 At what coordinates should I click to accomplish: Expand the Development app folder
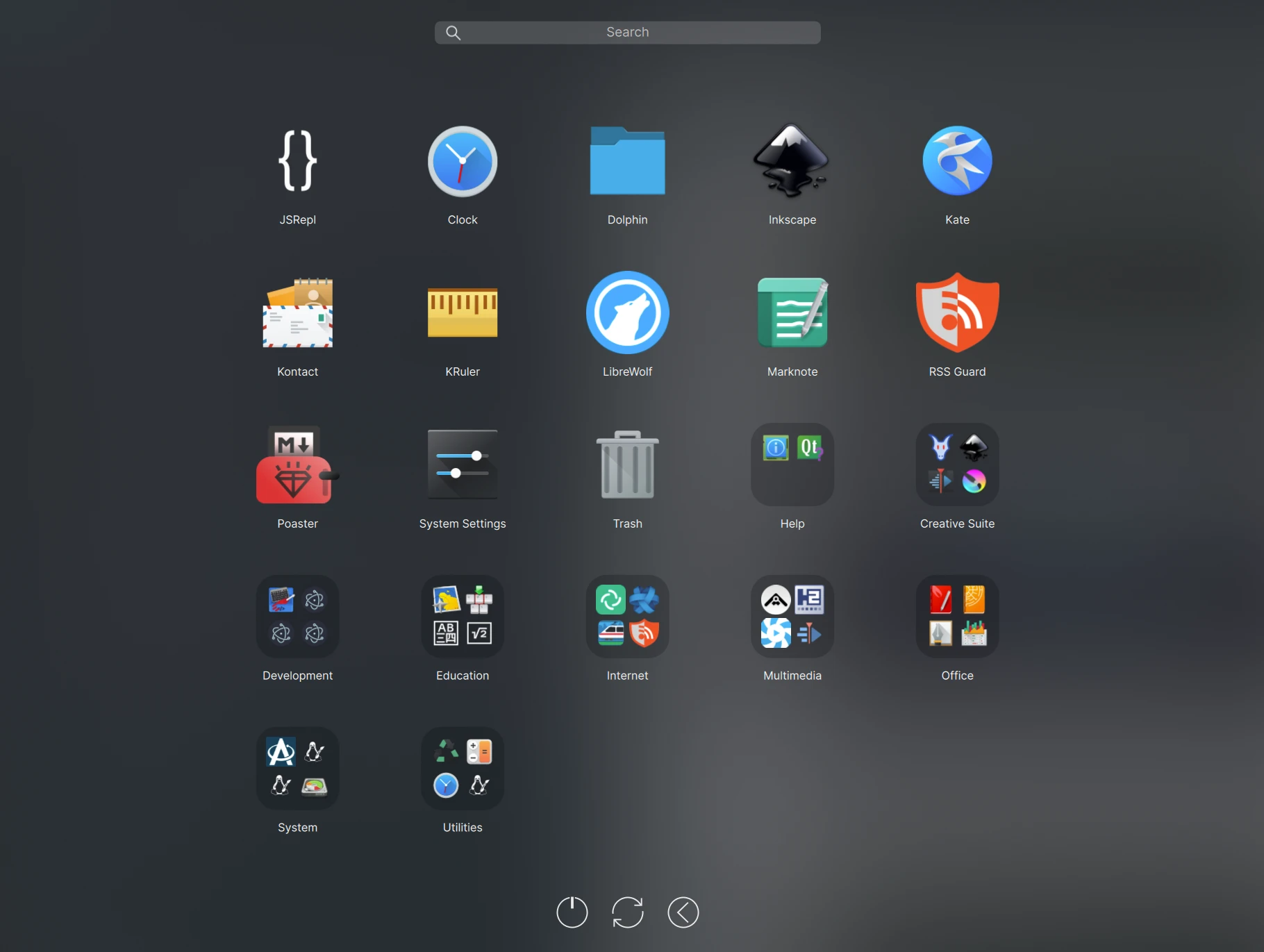[297, 617]
